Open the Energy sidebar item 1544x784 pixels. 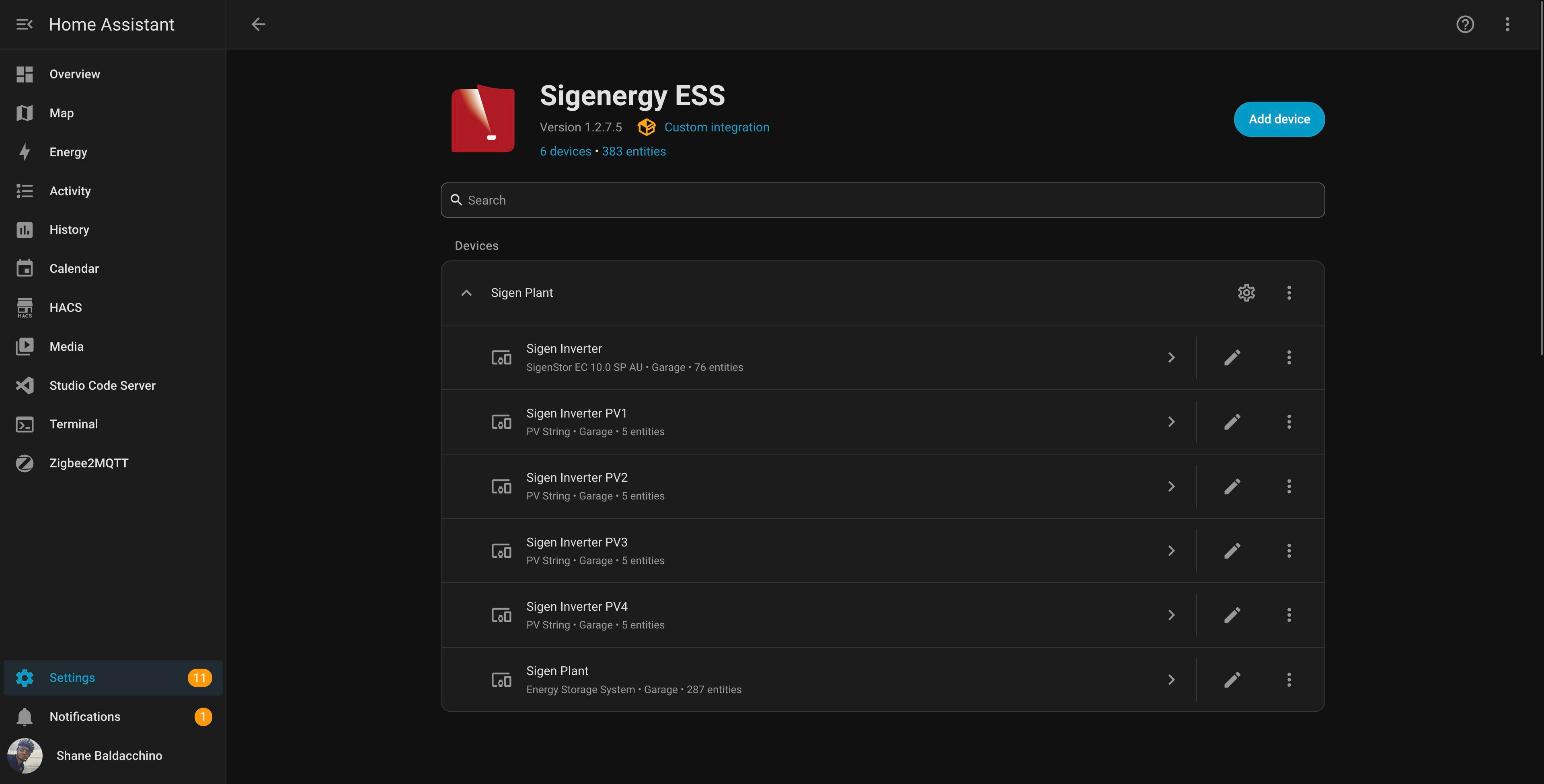(x=113, y=152)
